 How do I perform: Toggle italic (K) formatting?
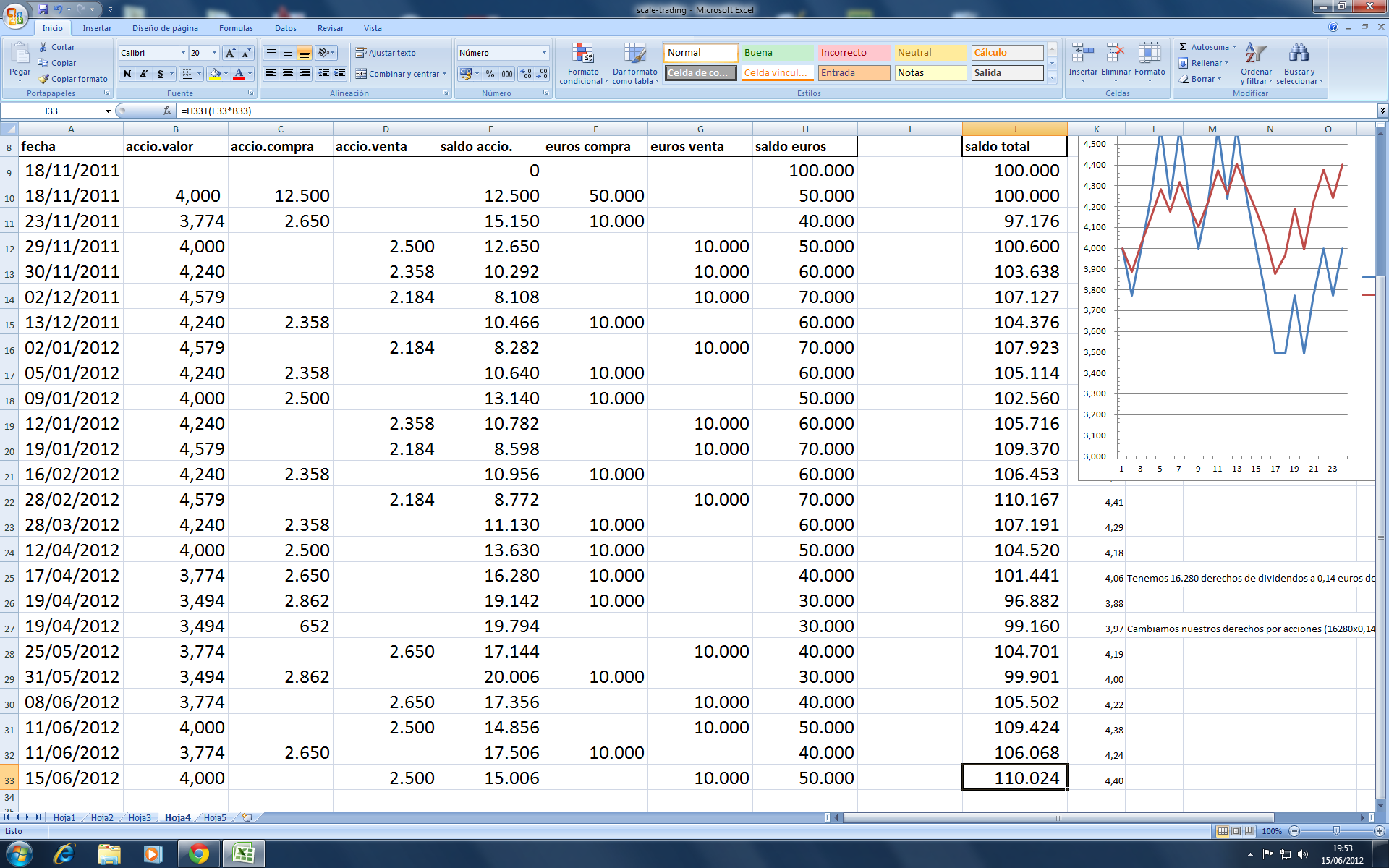pyautogui.click(x=144, y=74)
